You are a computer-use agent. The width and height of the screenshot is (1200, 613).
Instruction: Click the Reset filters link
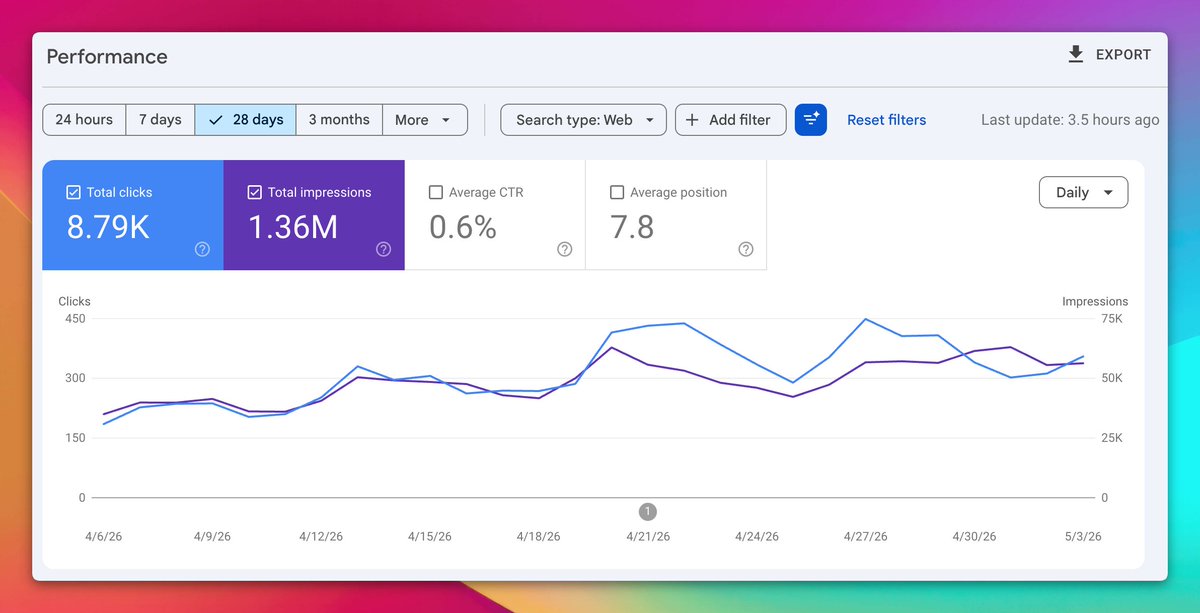pyautogui.click(x=887, y=120)
